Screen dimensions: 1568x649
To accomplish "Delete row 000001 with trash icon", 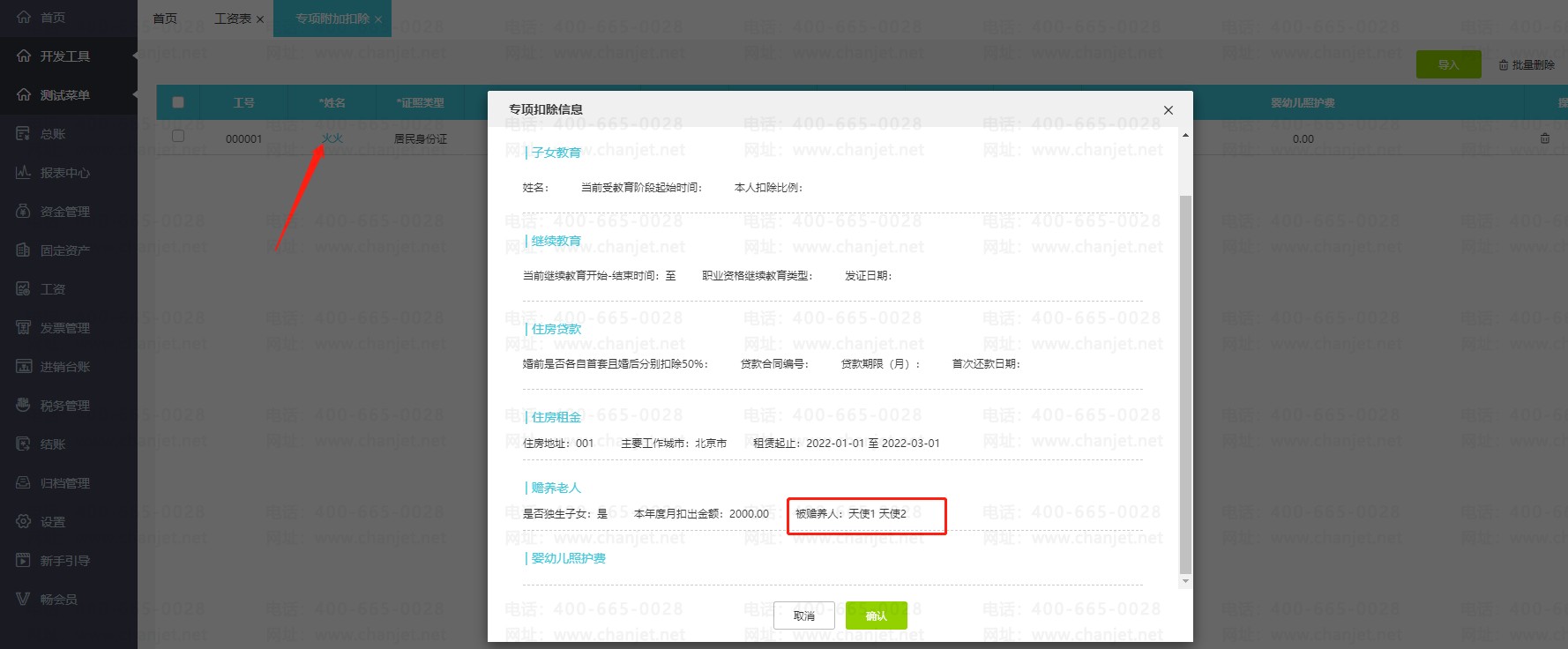I will [x=1544, y=138].
